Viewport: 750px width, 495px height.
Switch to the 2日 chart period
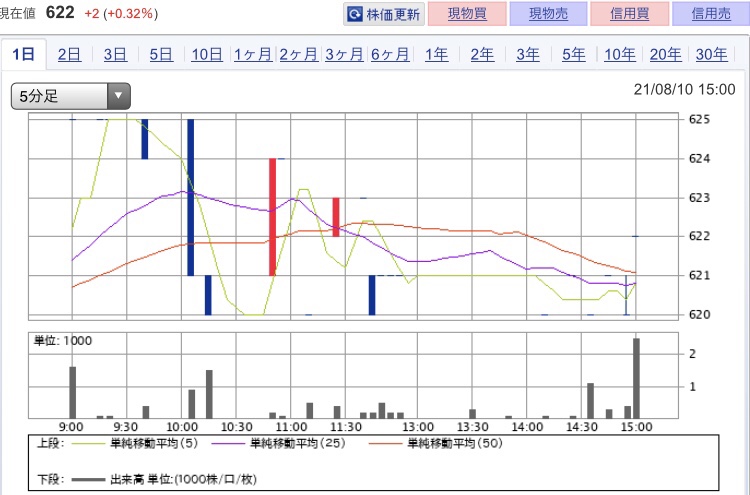[x=69, y=55]
